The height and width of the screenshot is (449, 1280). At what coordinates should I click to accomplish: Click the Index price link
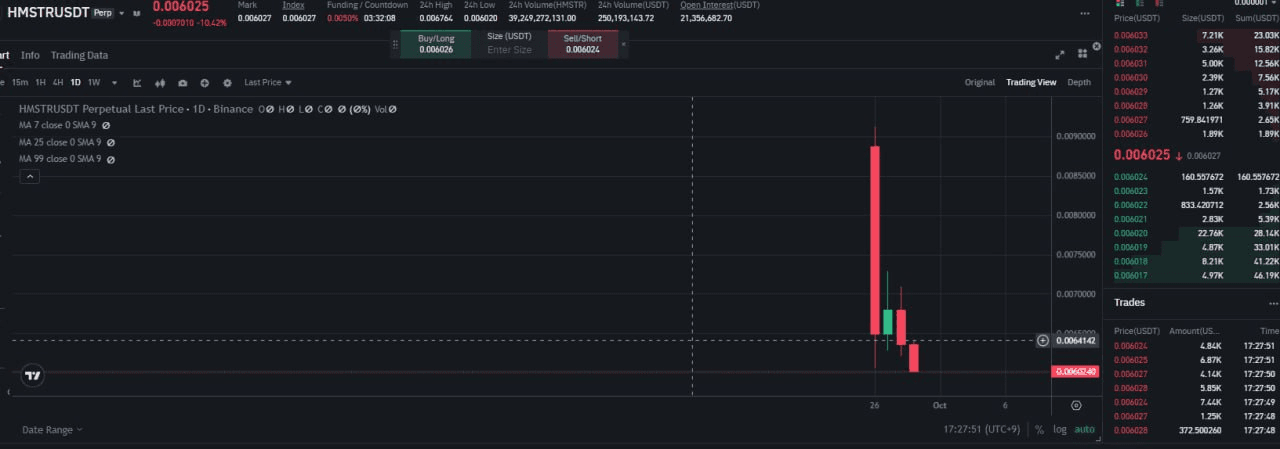pyautogui.click(x=293, y=5)
